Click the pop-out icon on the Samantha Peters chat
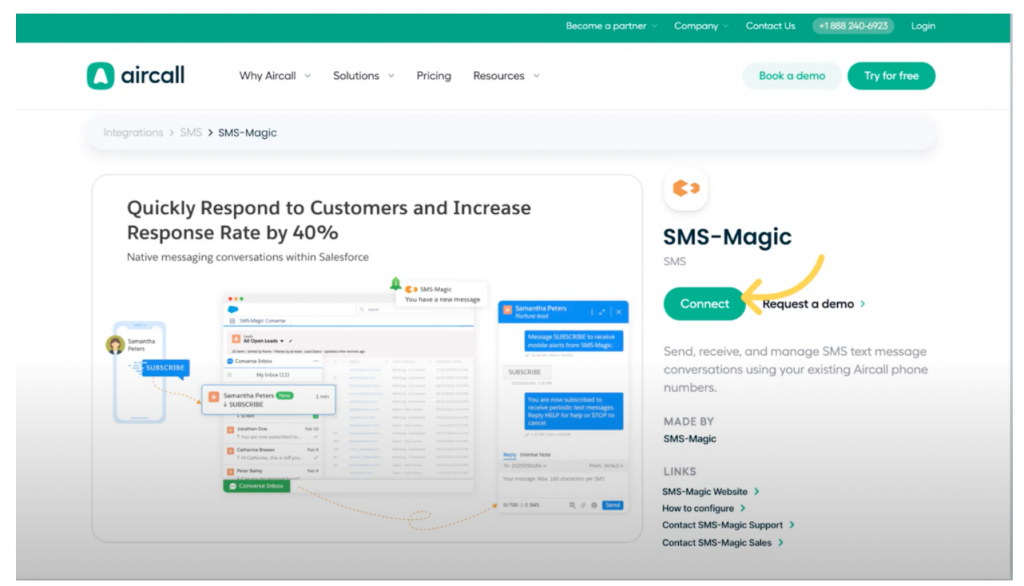The width and height of the screenshot is (1024, 586). (x=602, y=312)
